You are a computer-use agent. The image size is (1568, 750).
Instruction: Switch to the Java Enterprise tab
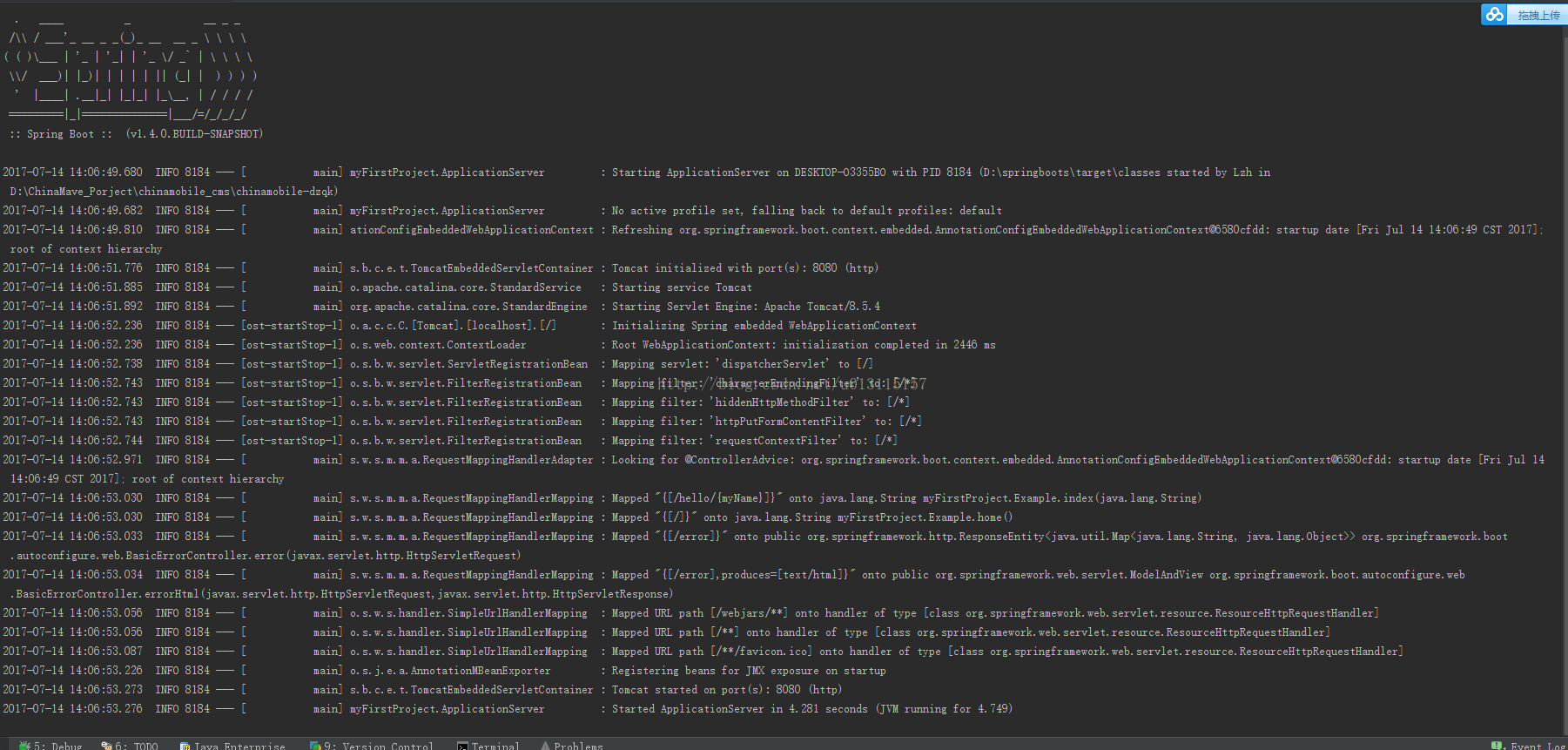[232, 745]
